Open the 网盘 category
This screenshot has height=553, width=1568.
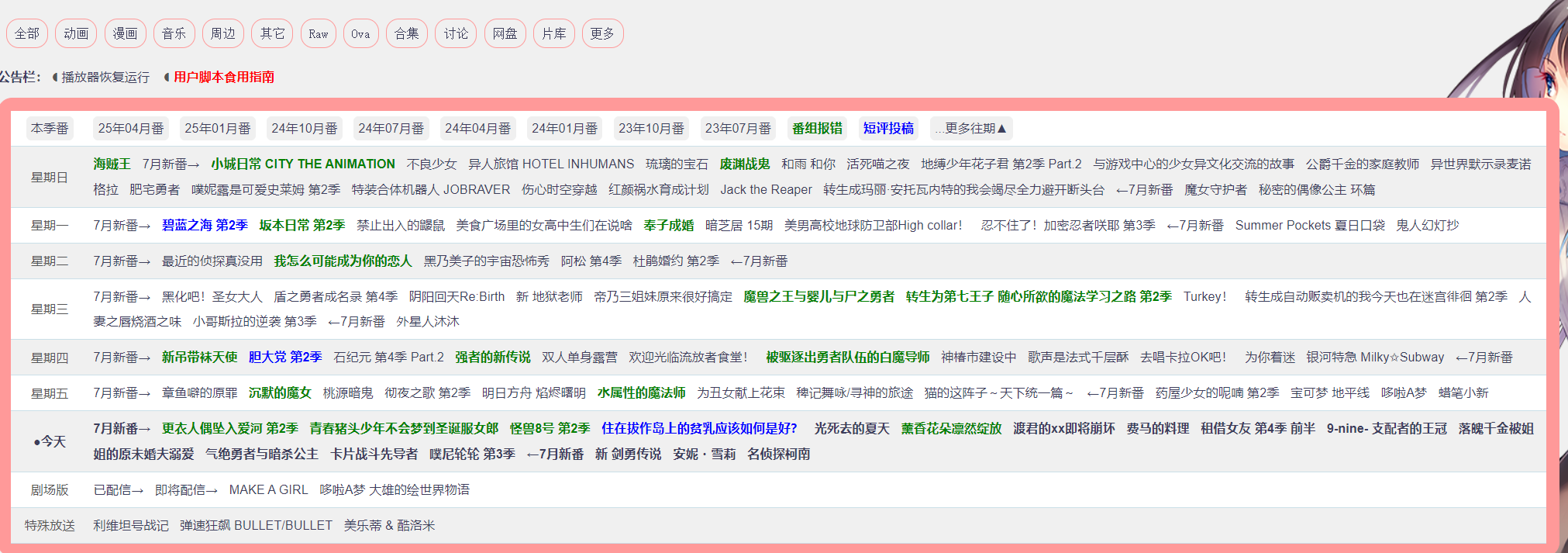pyautogui.click(x=505, y=33)
